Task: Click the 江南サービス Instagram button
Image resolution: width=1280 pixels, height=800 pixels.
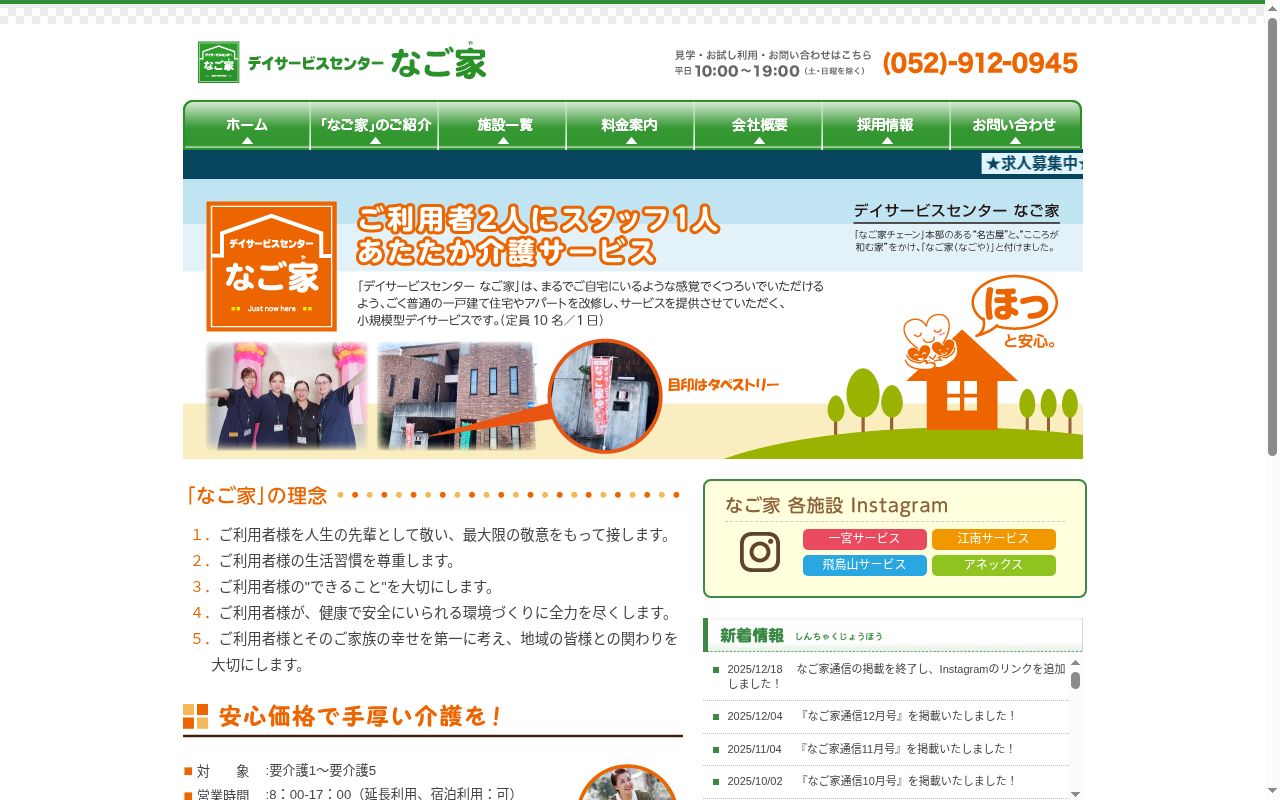Action: (993, 539)
